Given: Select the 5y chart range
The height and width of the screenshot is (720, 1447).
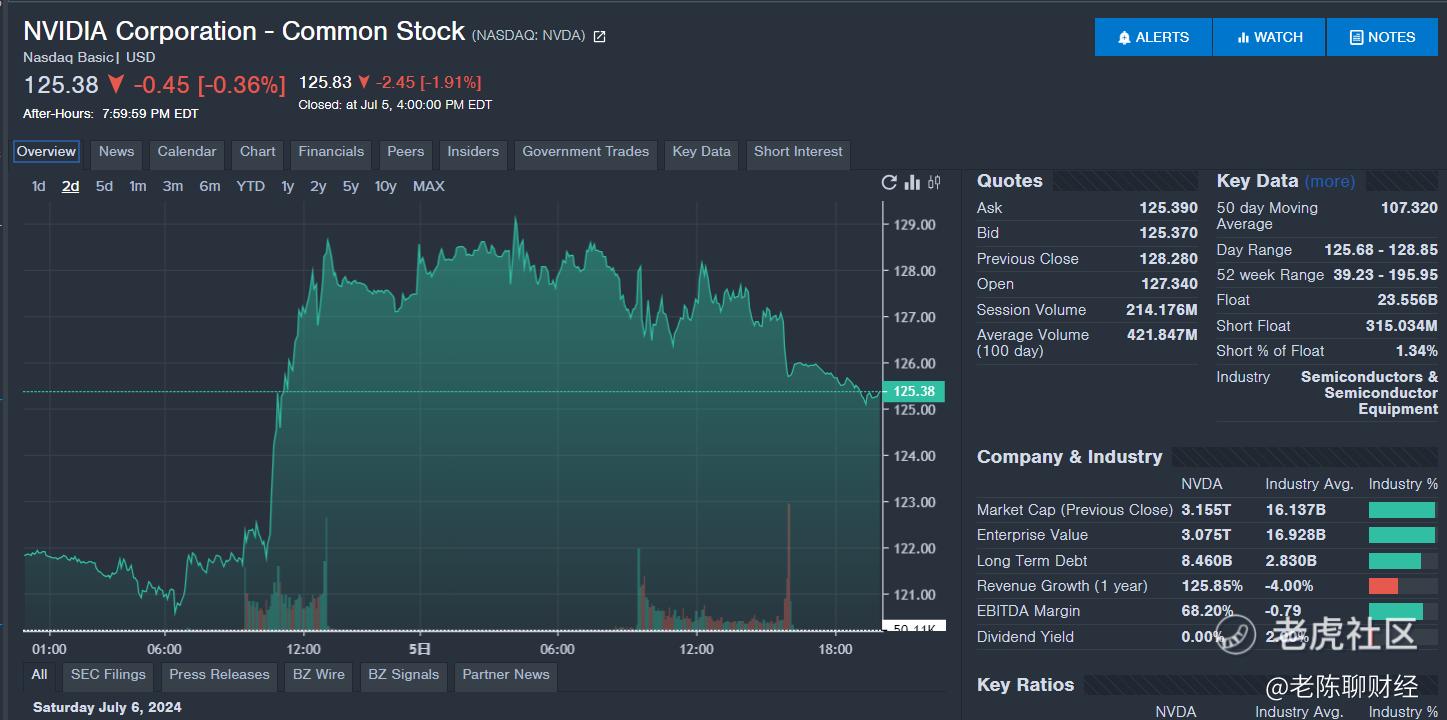Looking at the screenshot, I should coord(350,186).
